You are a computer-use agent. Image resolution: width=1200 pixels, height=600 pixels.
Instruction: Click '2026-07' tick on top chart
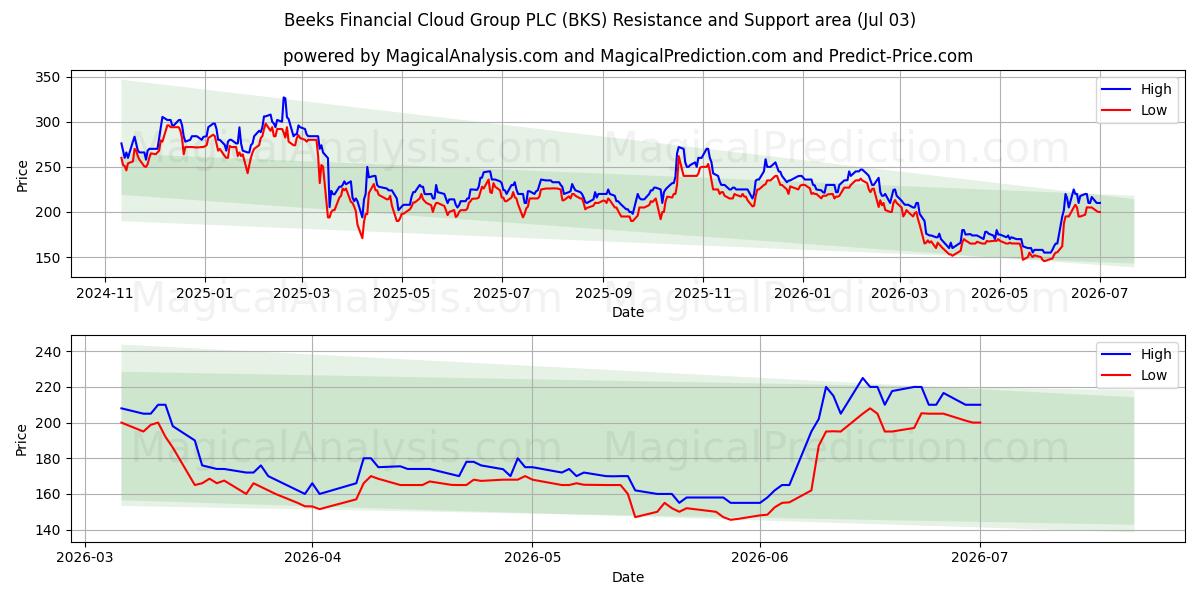(x=1098, y=294)
